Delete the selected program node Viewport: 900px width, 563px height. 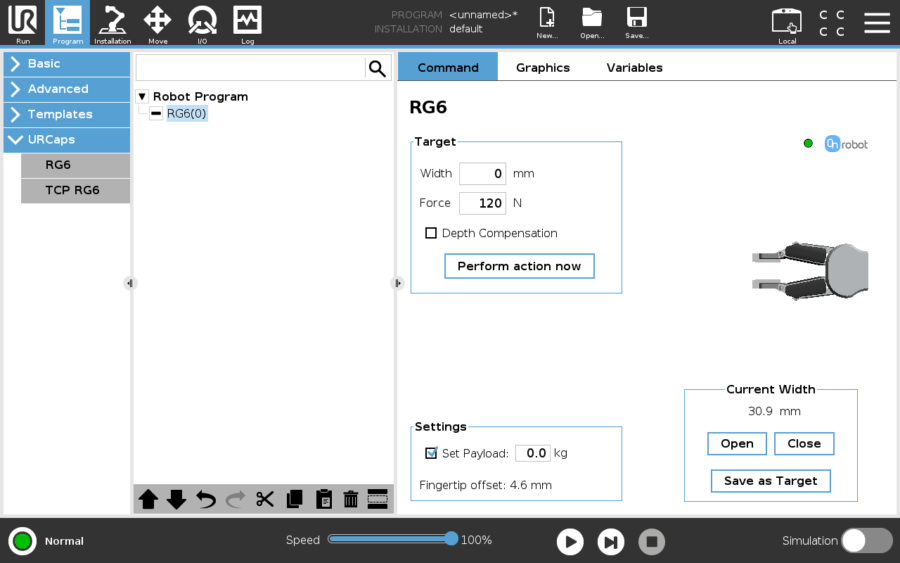click(x=351, y=499)
